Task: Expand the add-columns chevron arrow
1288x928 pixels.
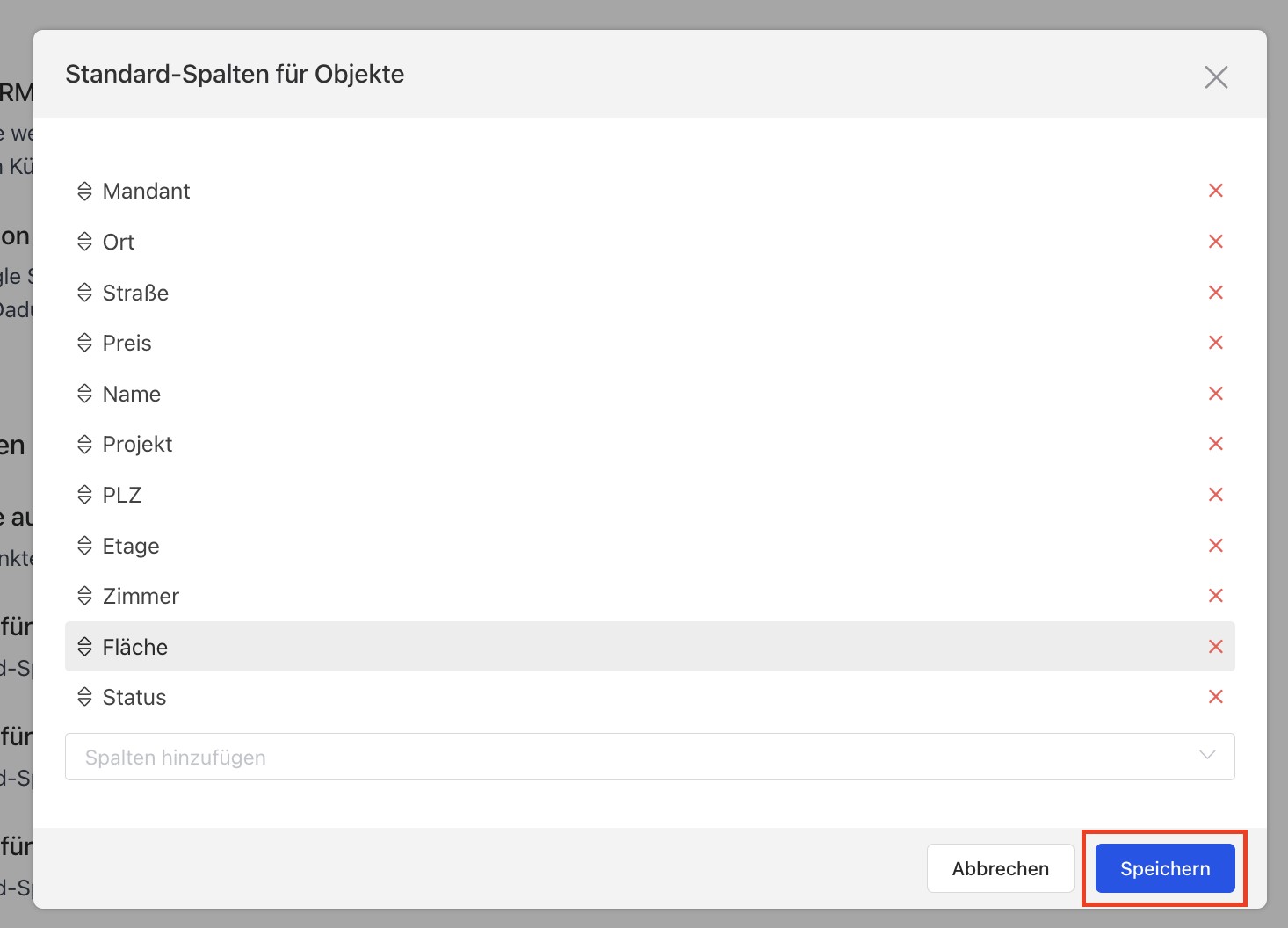Action: tap(1207, 756)
